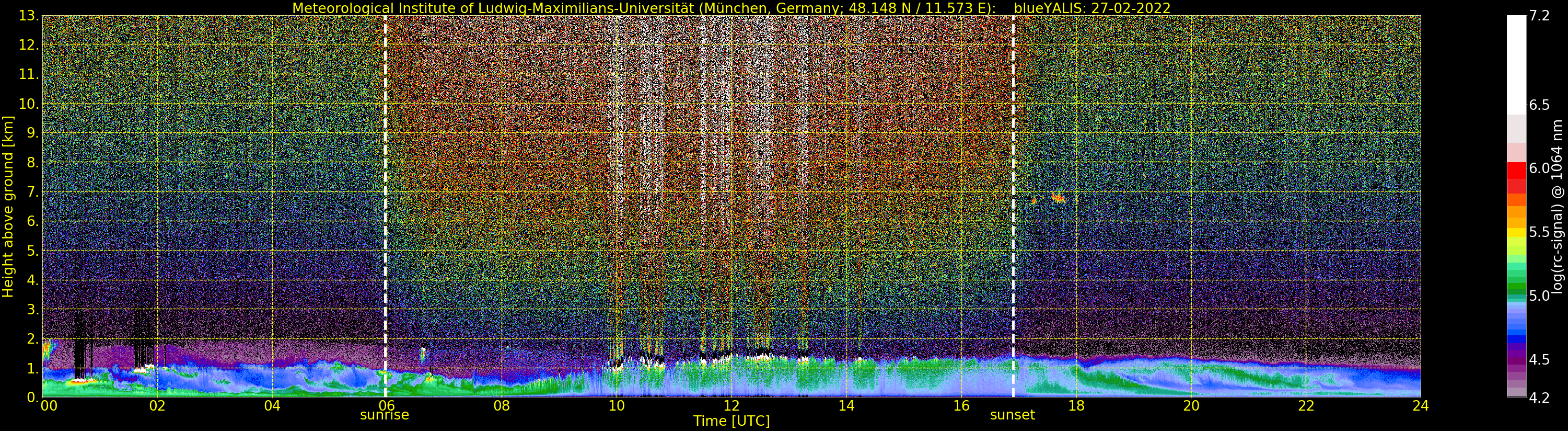Select the "sunset" label below the time axis
This screenshot has width=1568, height=431.
click(1012, 415)
